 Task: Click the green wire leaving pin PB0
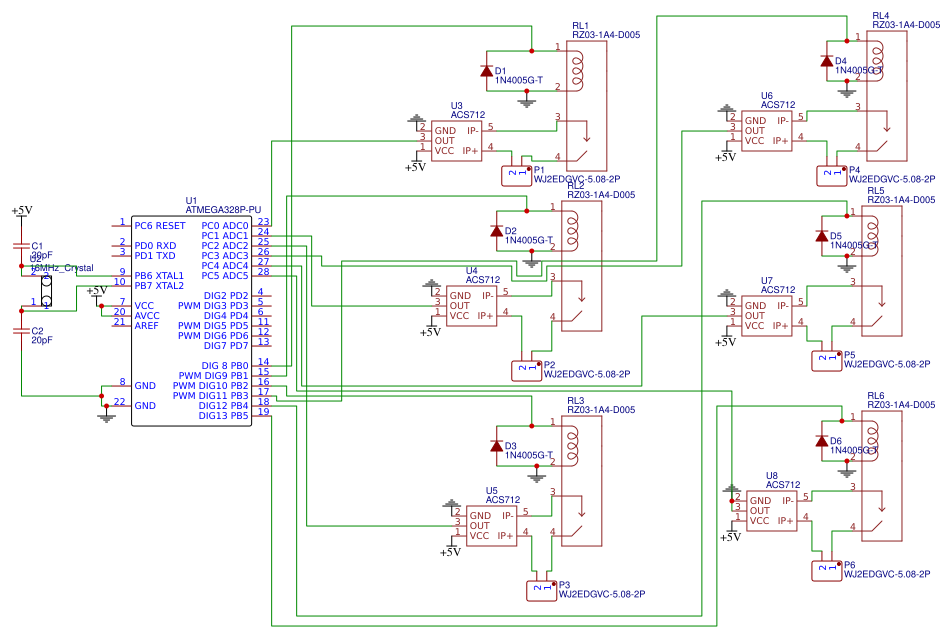pyautogui.click(x=280, y=367)
